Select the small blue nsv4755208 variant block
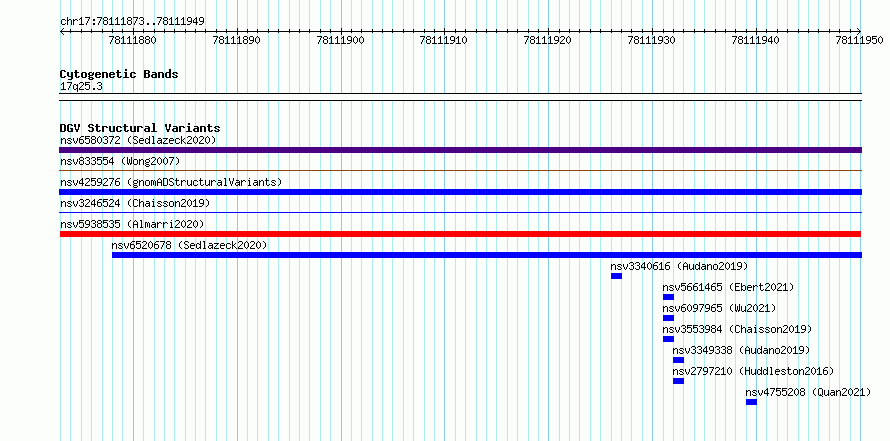 click(752, 402)
